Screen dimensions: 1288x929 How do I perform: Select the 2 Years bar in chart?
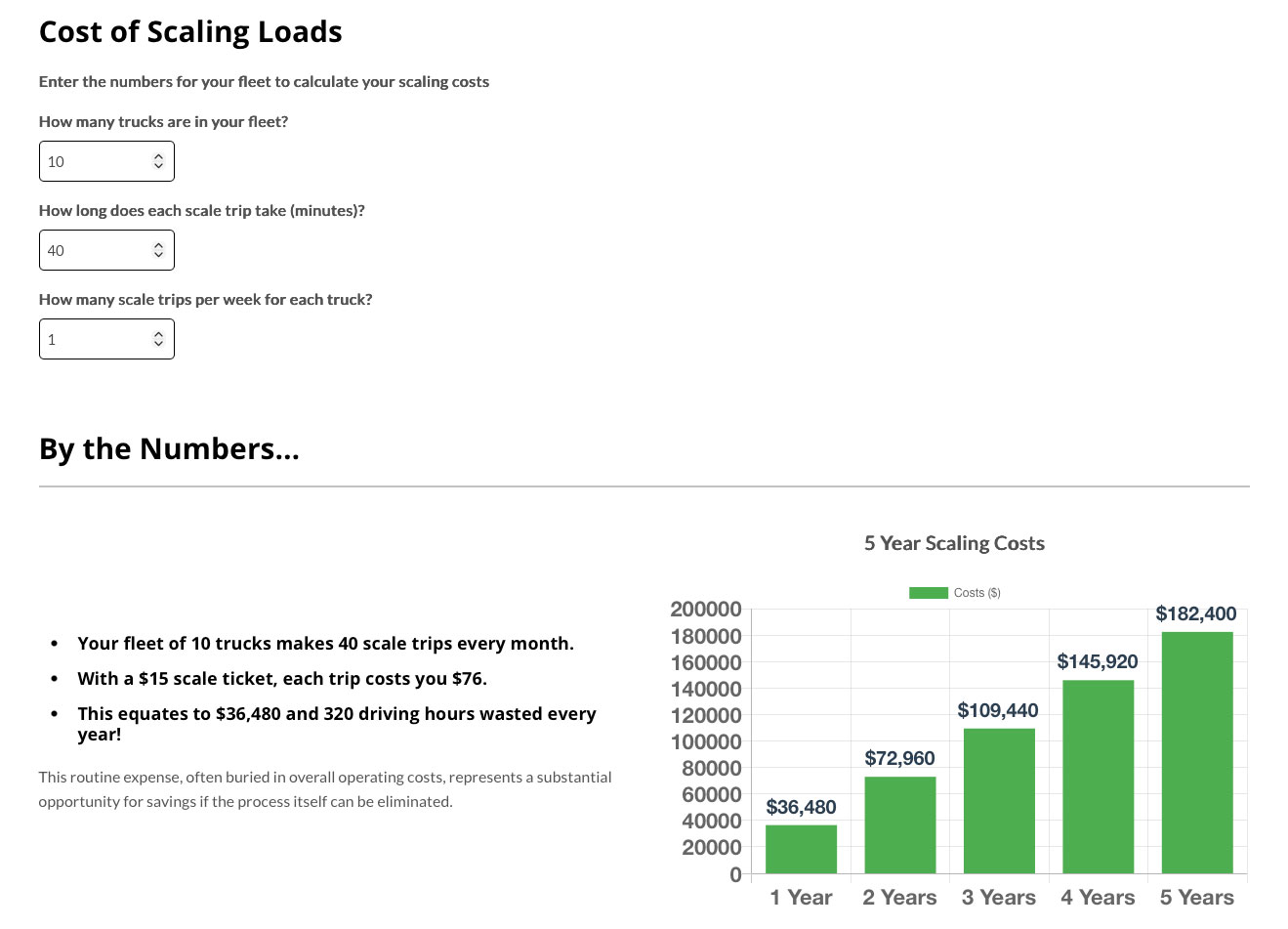(x=899, y=824)
